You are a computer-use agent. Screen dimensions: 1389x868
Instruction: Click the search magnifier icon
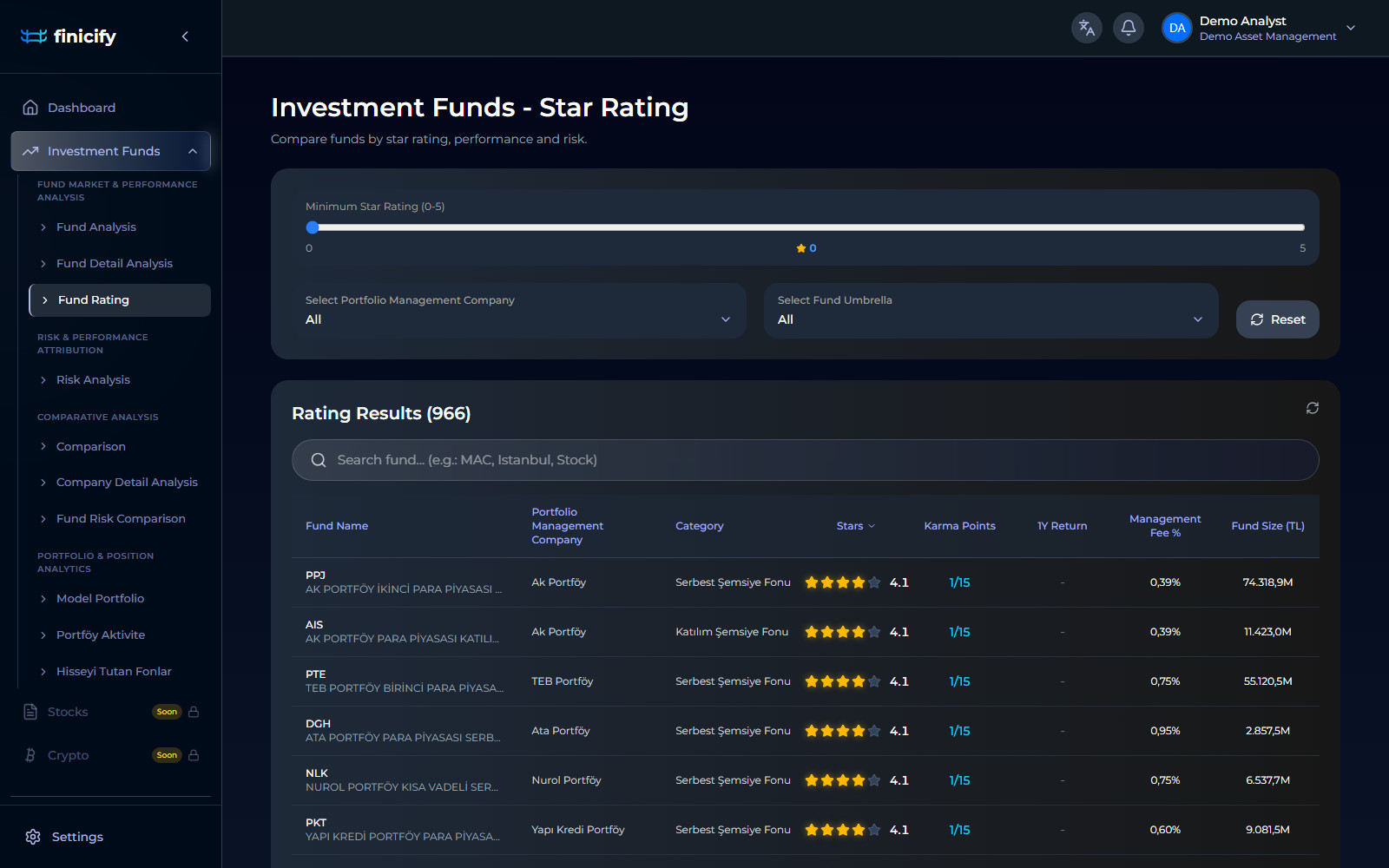tap(319, 460)
